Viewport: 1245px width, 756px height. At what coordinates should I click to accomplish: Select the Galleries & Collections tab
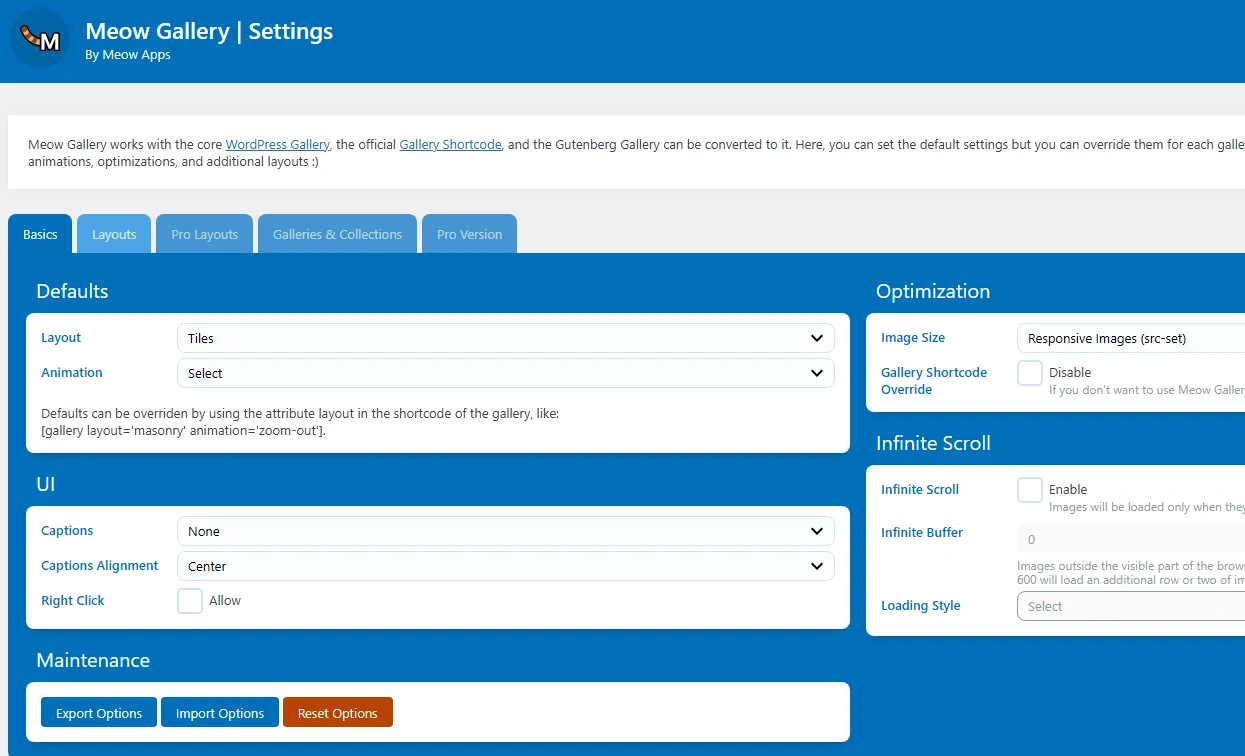pyautogui.click(x=337, y=234)
